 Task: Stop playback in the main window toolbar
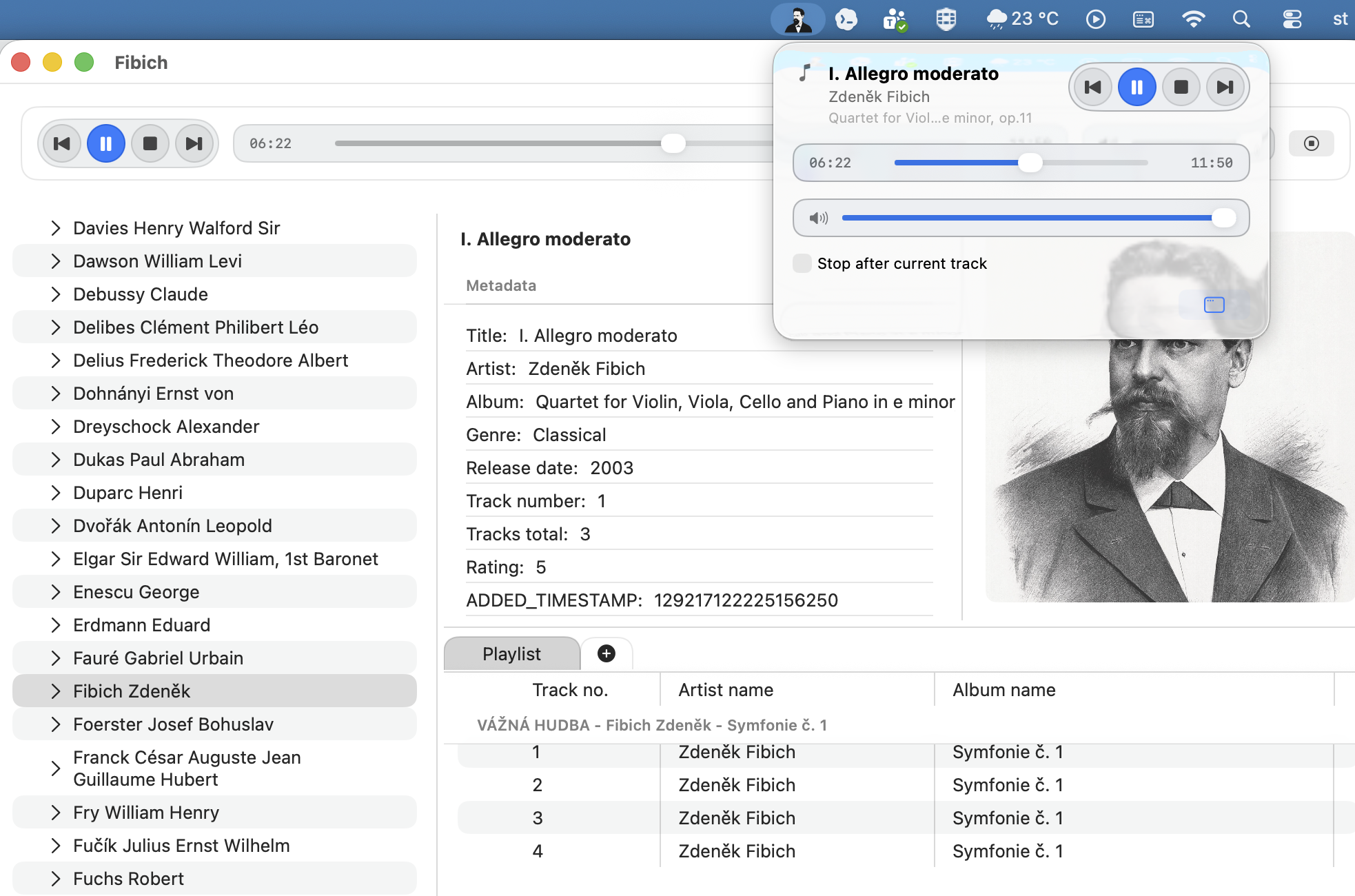tap(150, 143)
